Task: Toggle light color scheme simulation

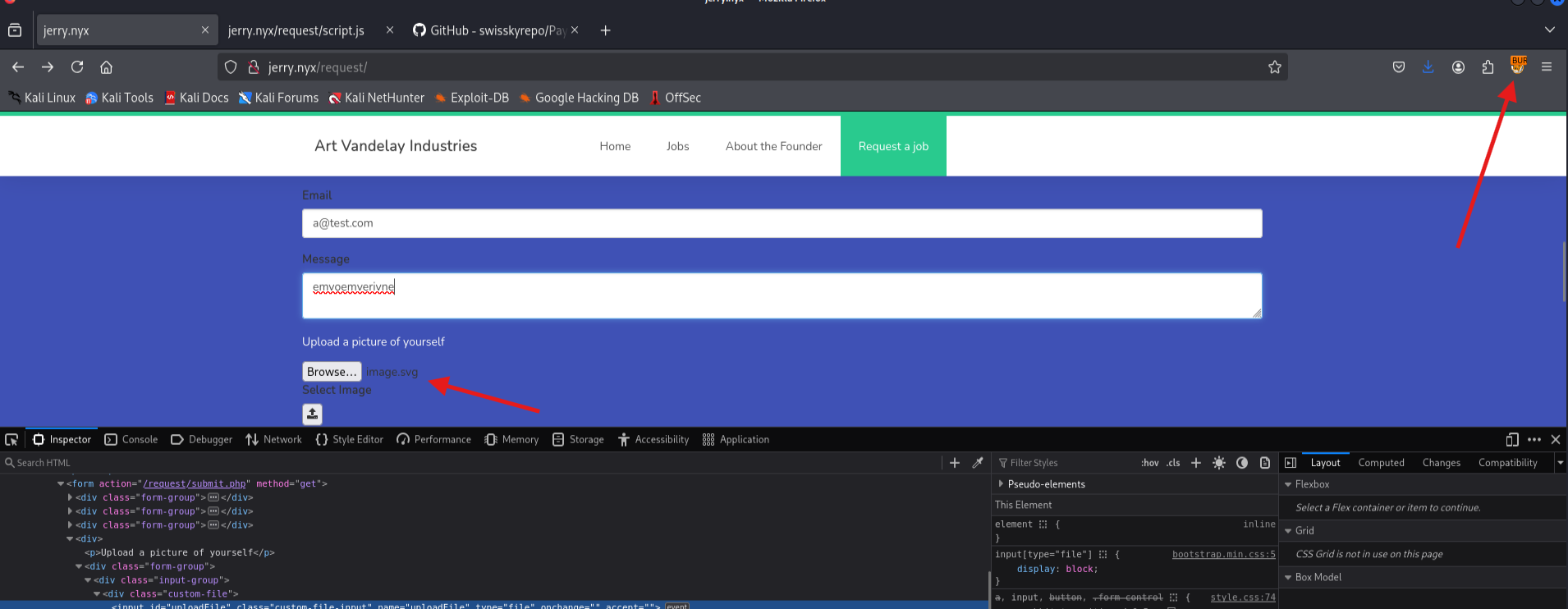Action: pyautogui.click(x=1219, y=463)
